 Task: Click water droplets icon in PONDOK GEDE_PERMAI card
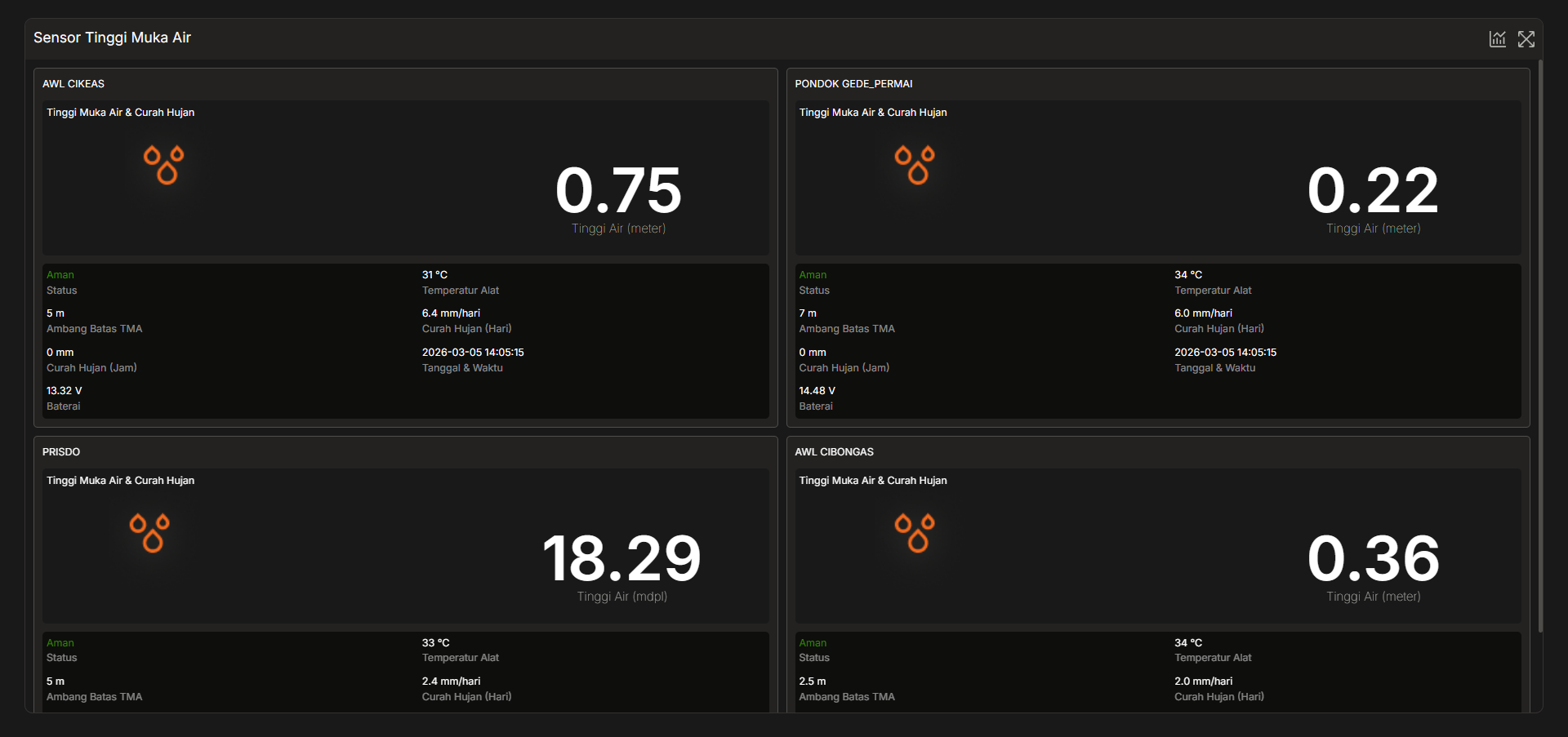click(x=915, y=165)
